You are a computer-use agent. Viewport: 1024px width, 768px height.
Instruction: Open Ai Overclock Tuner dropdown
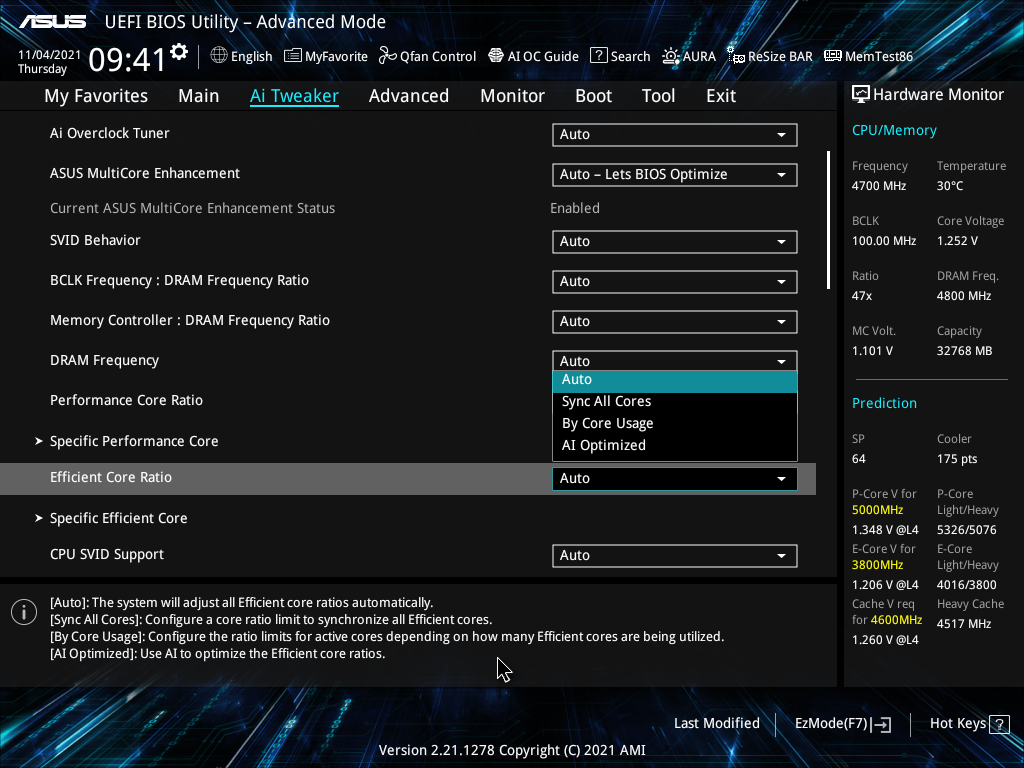point(675,135)
